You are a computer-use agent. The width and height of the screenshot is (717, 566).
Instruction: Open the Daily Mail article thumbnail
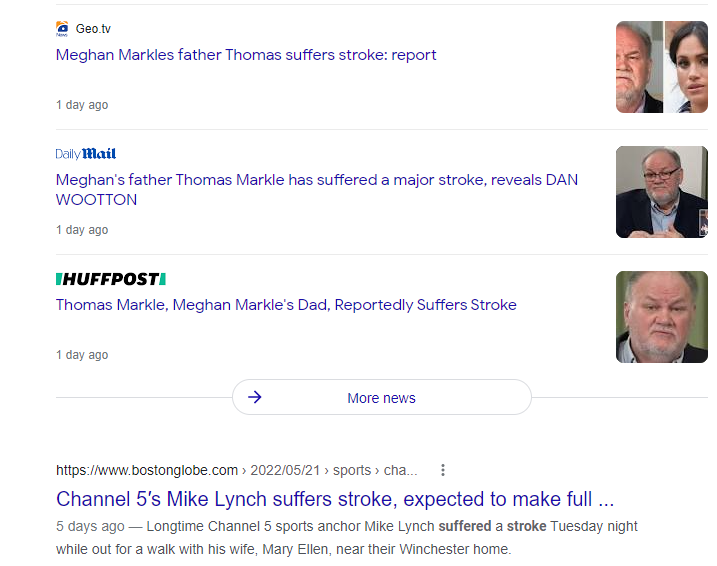click(662, 192)
